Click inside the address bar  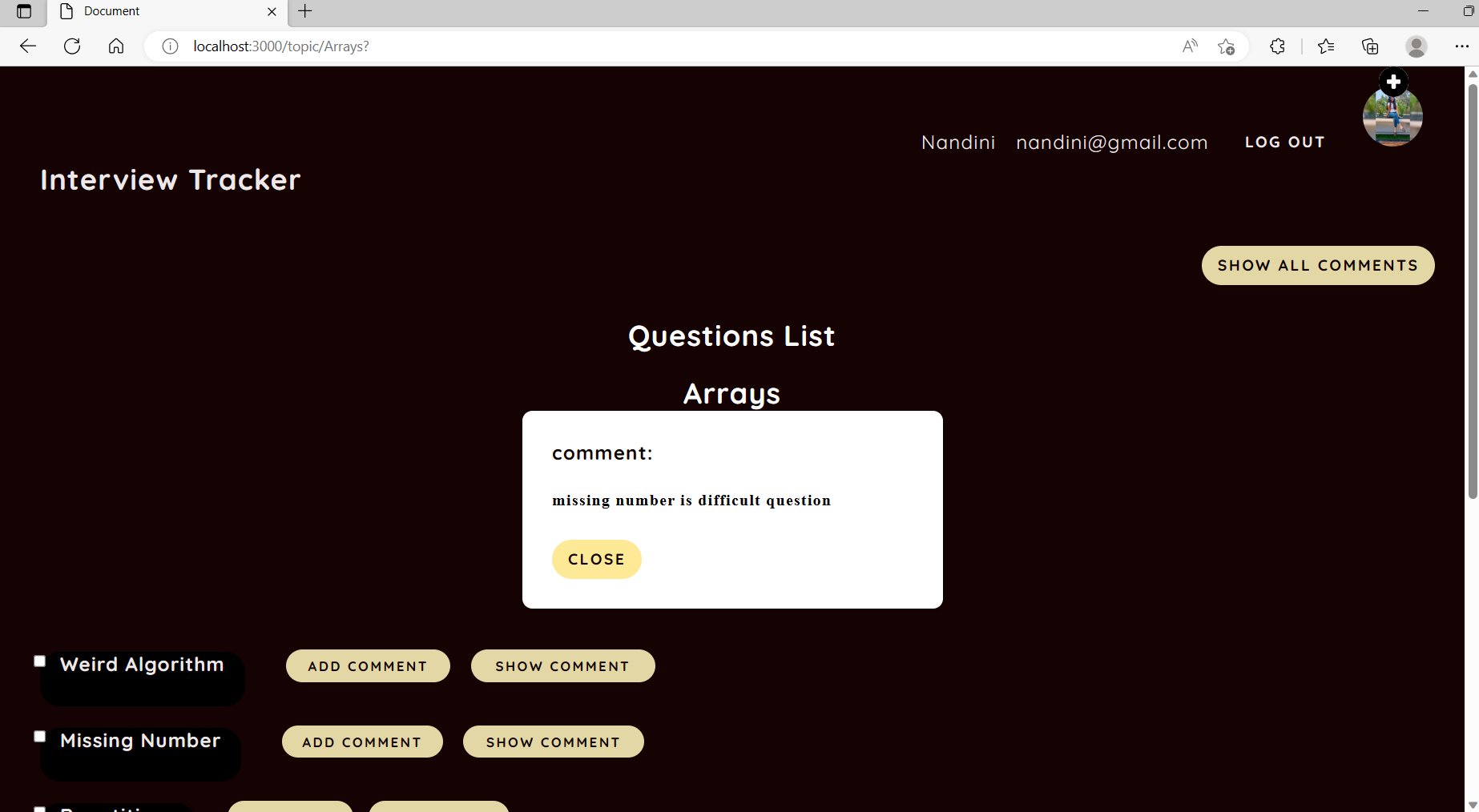pyautogui.click(x=561, y=46)
